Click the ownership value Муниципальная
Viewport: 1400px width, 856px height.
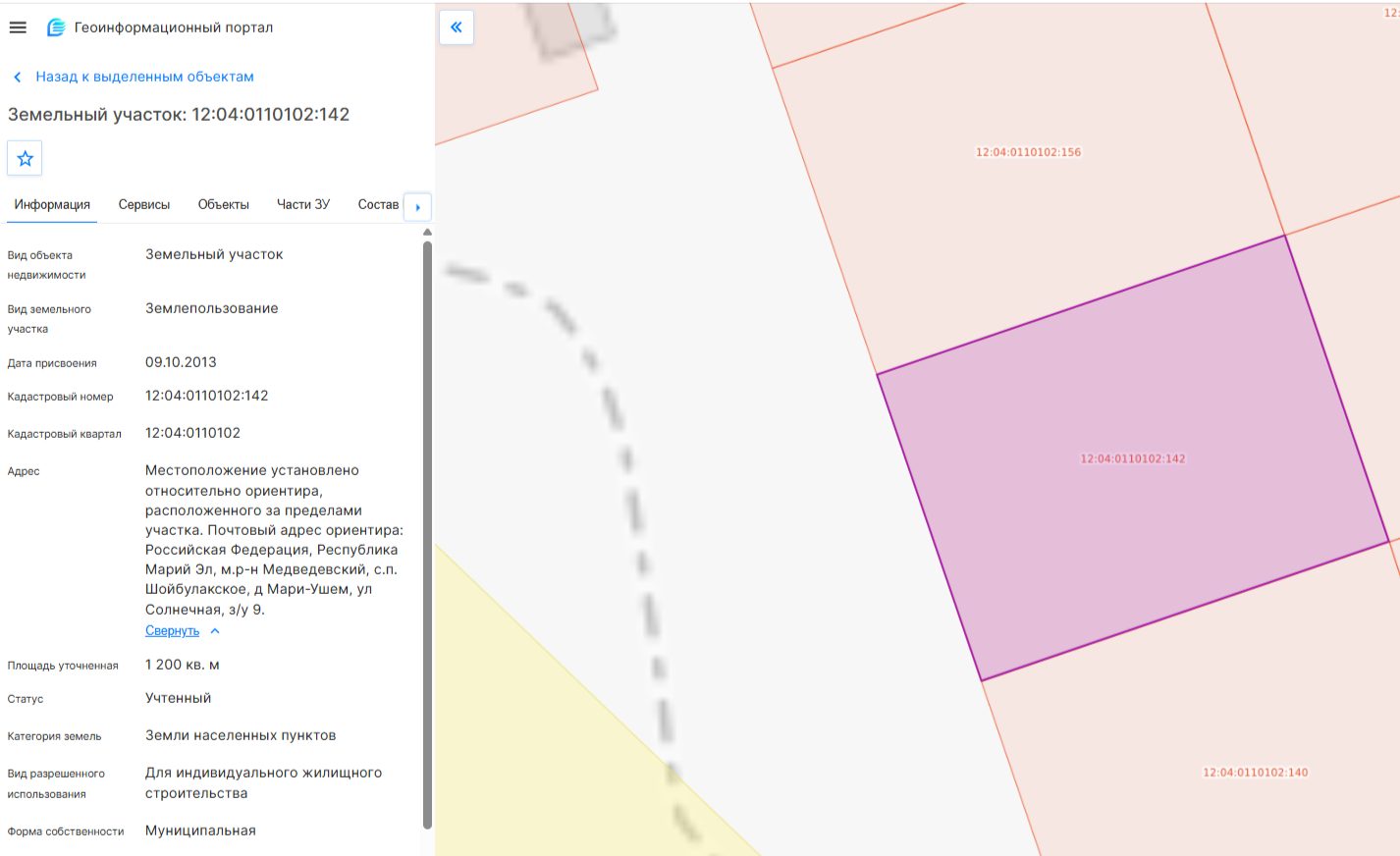coord(200,830)
